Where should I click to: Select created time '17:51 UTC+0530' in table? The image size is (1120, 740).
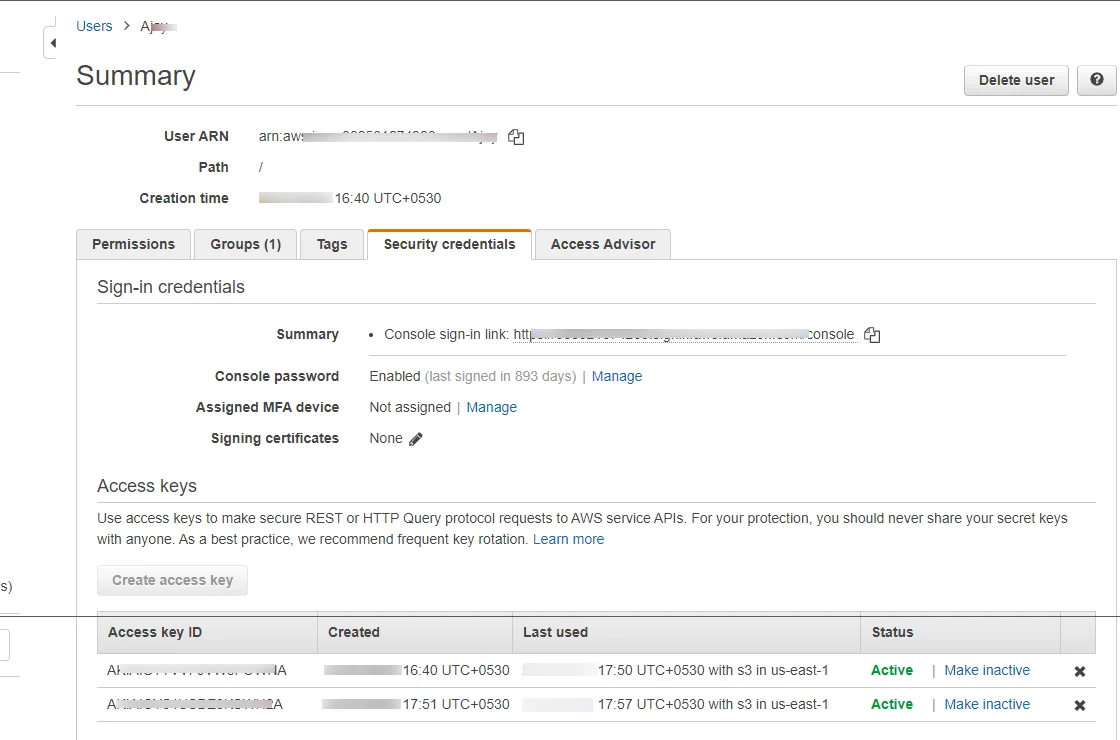(x=456, y=704)
